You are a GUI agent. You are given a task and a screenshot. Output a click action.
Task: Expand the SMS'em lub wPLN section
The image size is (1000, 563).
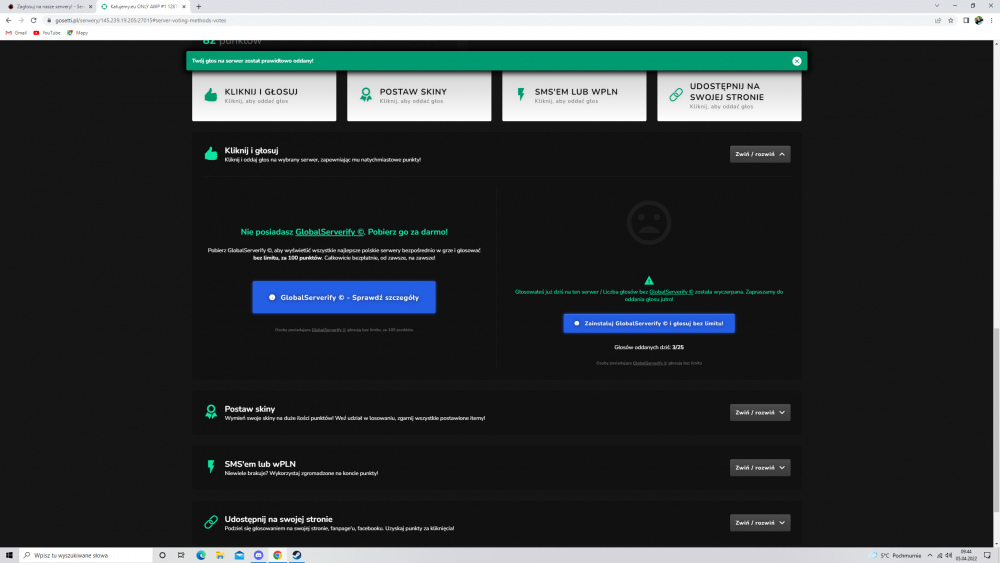pyautogui.click(x=760, y=468)
